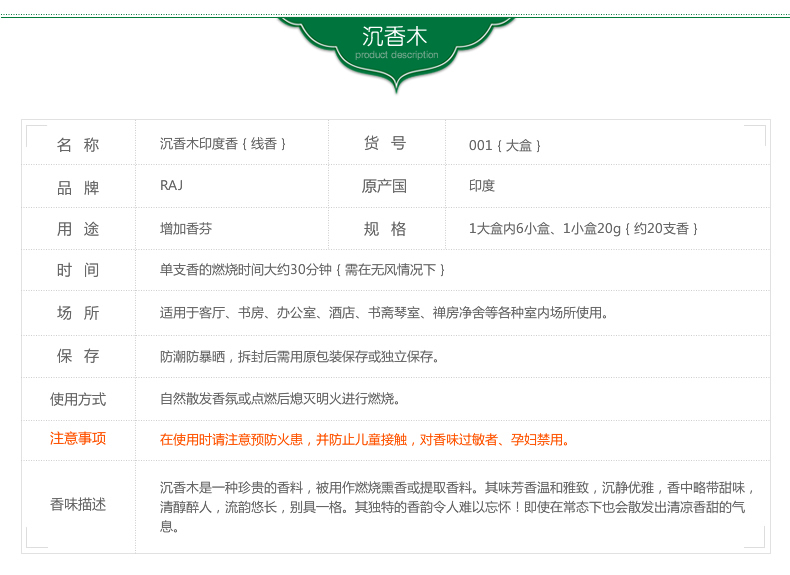Click the description line starting 沉香木是一种珍贵的香料
790x575 pixels.
pyautogui.click(x=457, y=488)
